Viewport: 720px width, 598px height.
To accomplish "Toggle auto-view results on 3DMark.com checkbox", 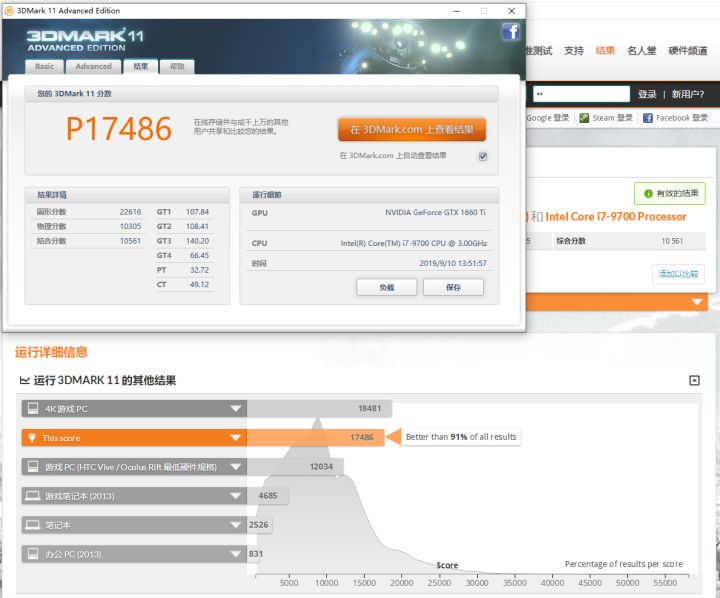I will pos(483,157).
